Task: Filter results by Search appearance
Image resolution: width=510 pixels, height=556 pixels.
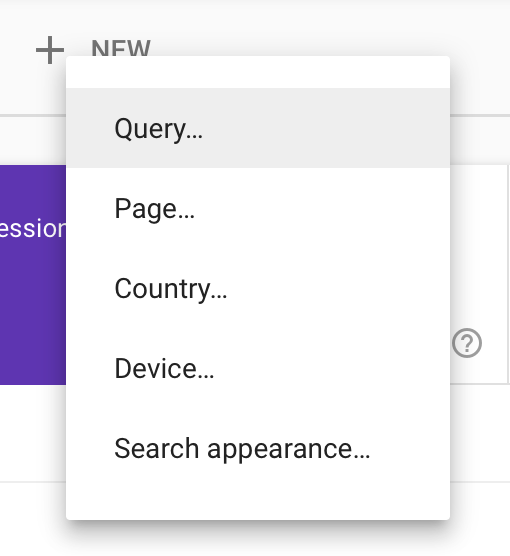Action: click(x=258, y=449)
